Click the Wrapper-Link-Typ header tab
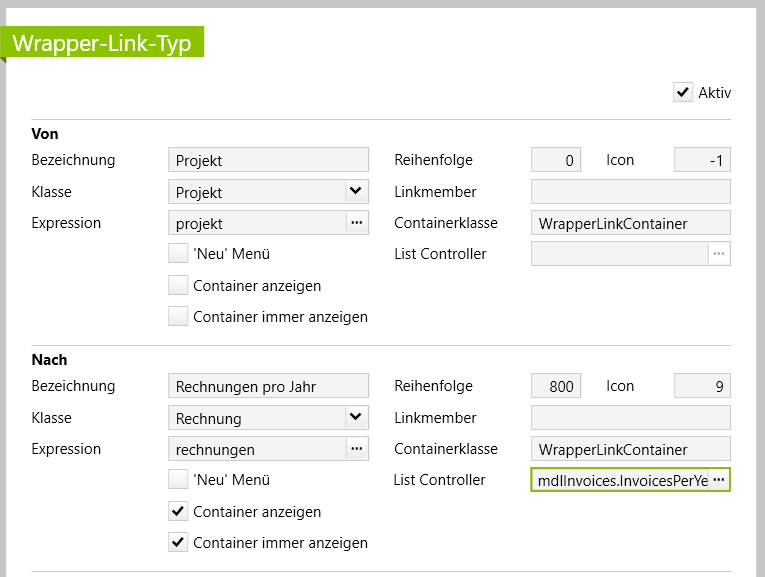The height and width of the screenshot is (577, 765). point(102,44)
